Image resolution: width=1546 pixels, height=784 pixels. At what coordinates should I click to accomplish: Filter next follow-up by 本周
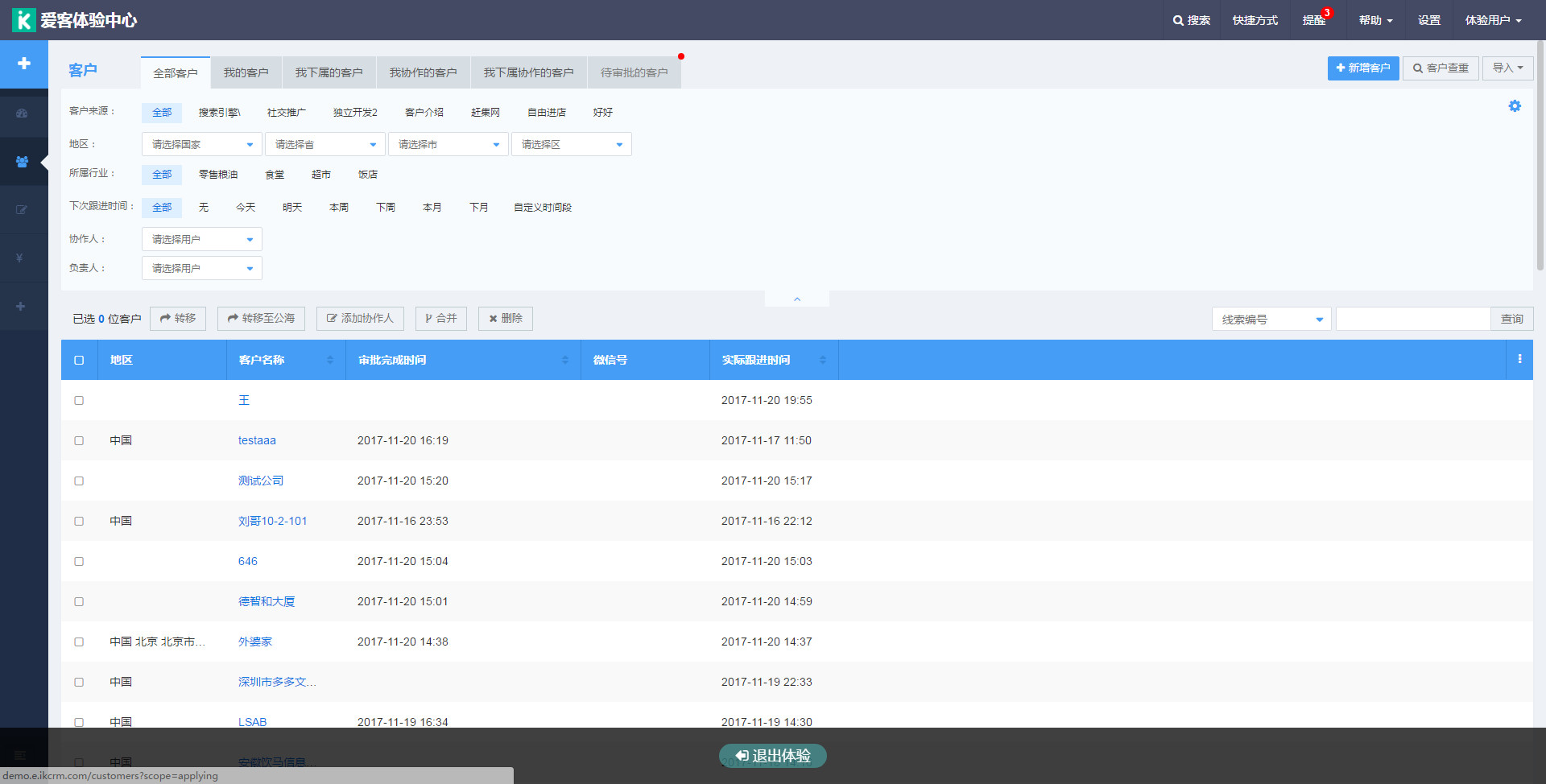click(339, 208)
